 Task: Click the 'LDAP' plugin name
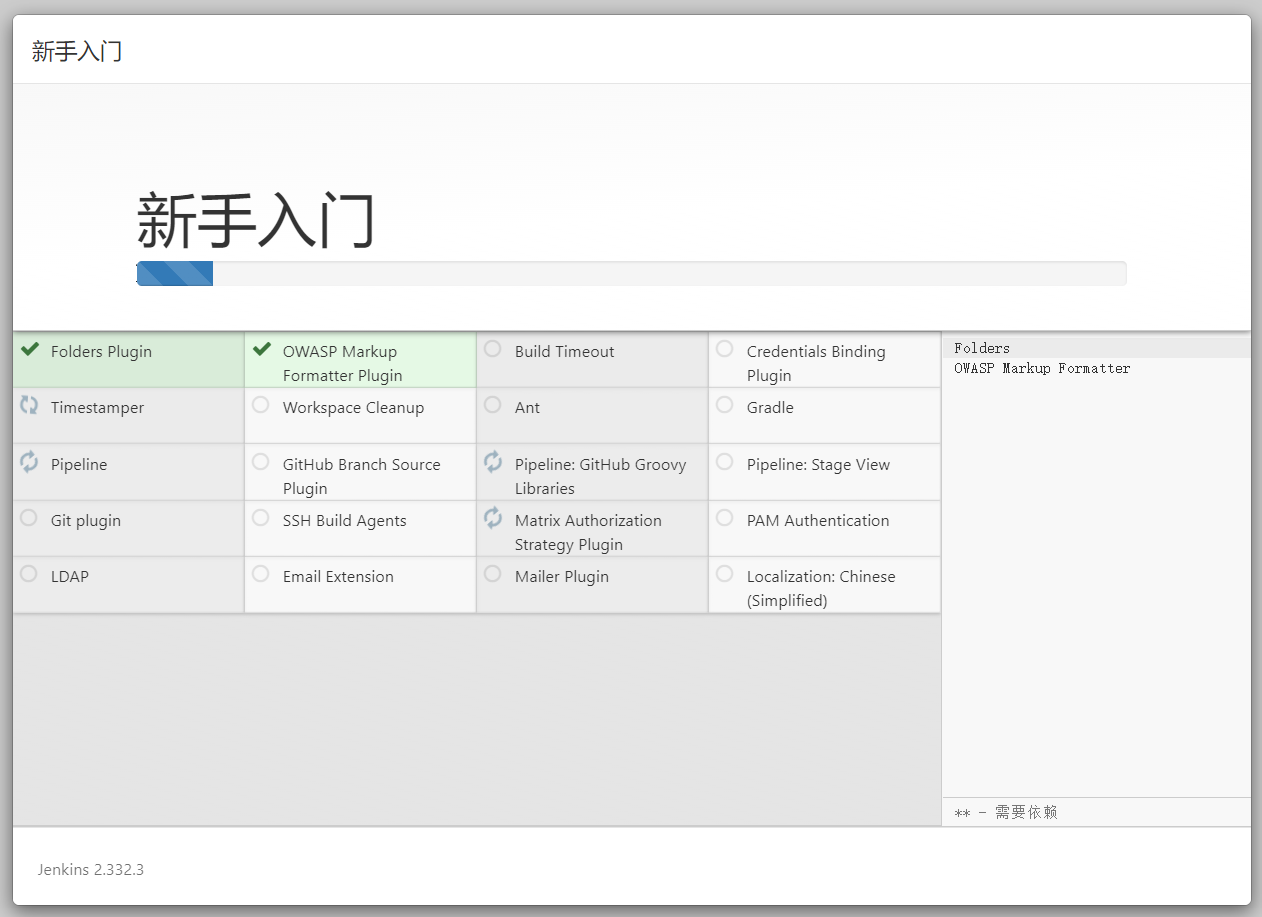tap(70, 577)
